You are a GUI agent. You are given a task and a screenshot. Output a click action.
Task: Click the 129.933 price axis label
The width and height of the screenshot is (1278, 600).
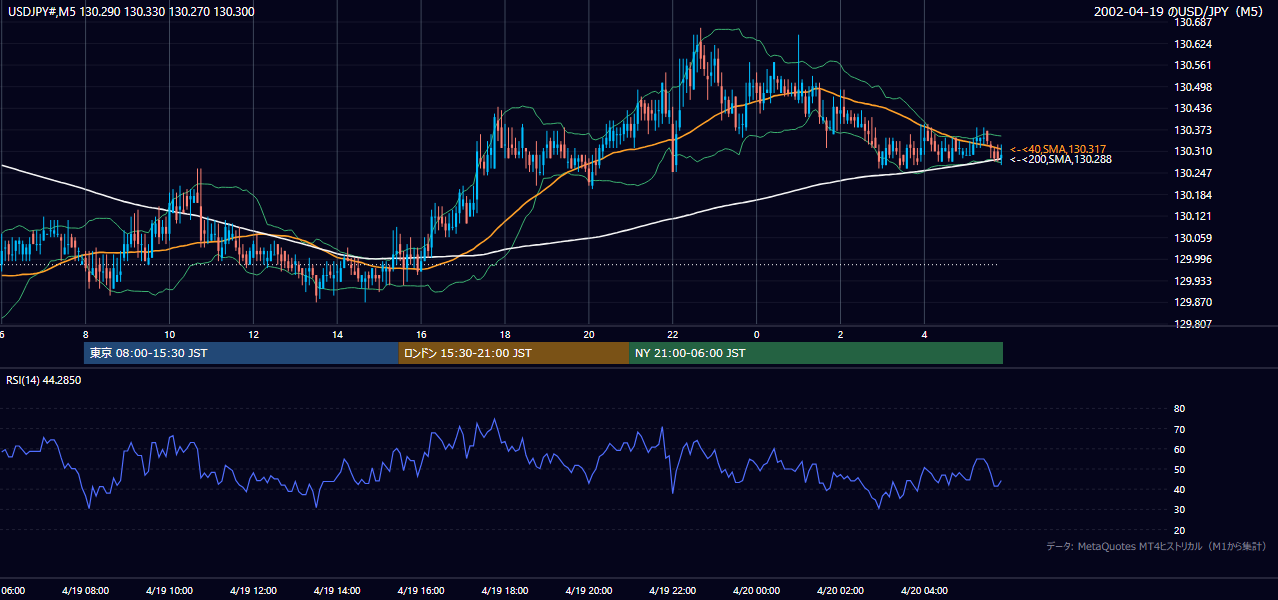point(1192,281)
